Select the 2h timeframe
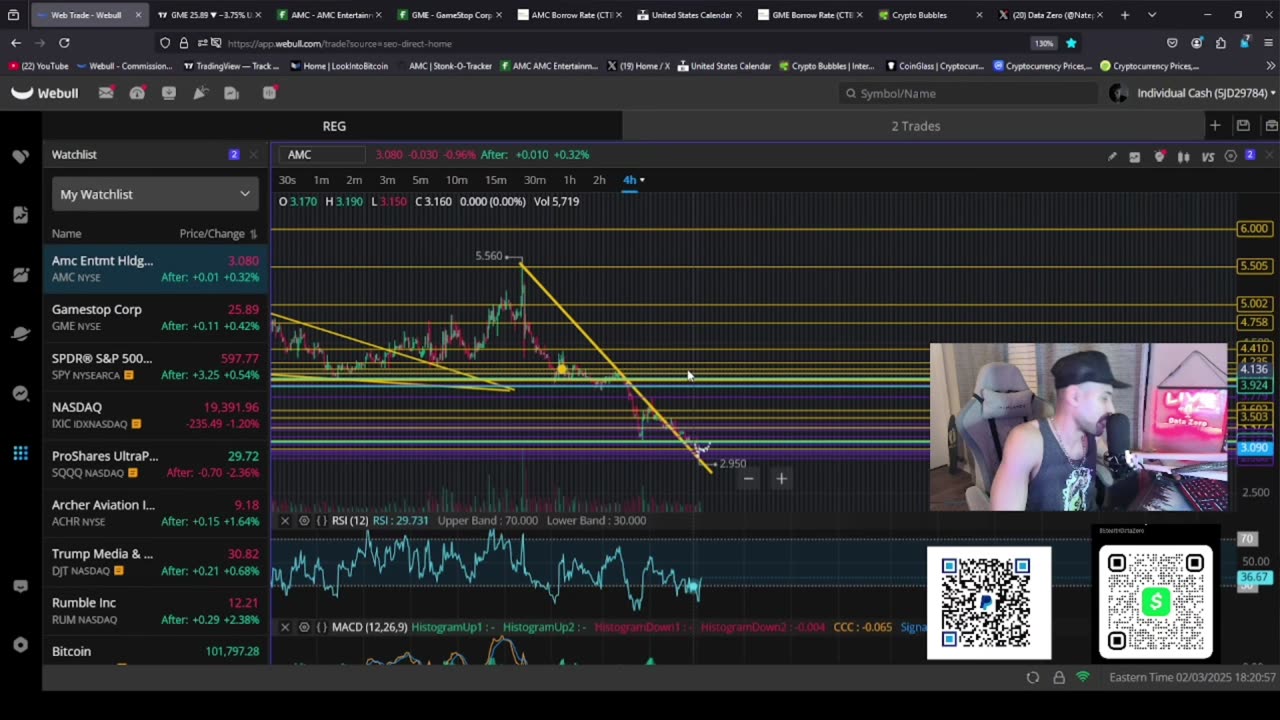The width and height of the screenshot is (1280, 720). pos(599,180)
